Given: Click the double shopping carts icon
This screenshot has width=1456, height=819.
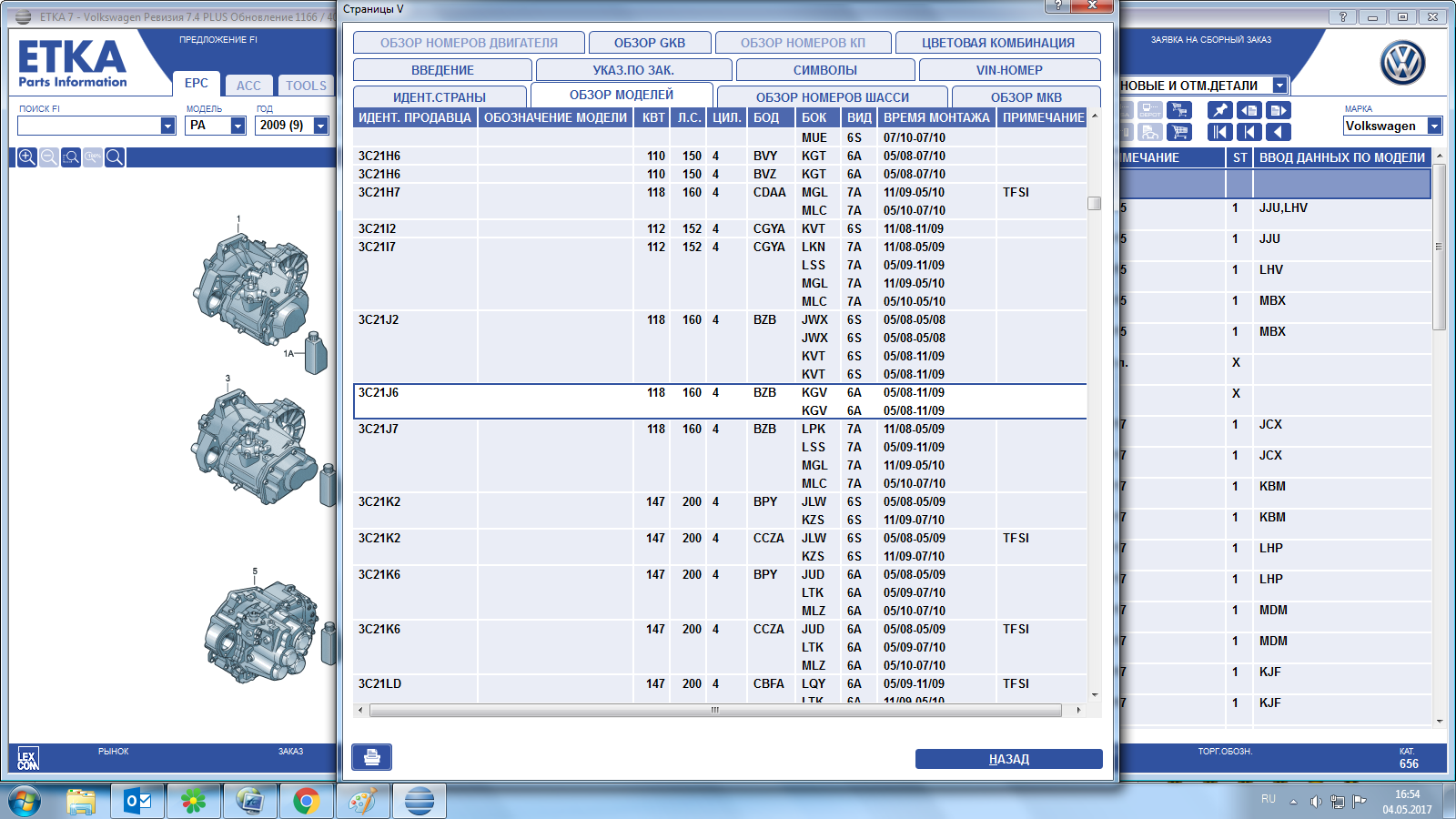Looking at the screenshot, I should coord(1179,110).
